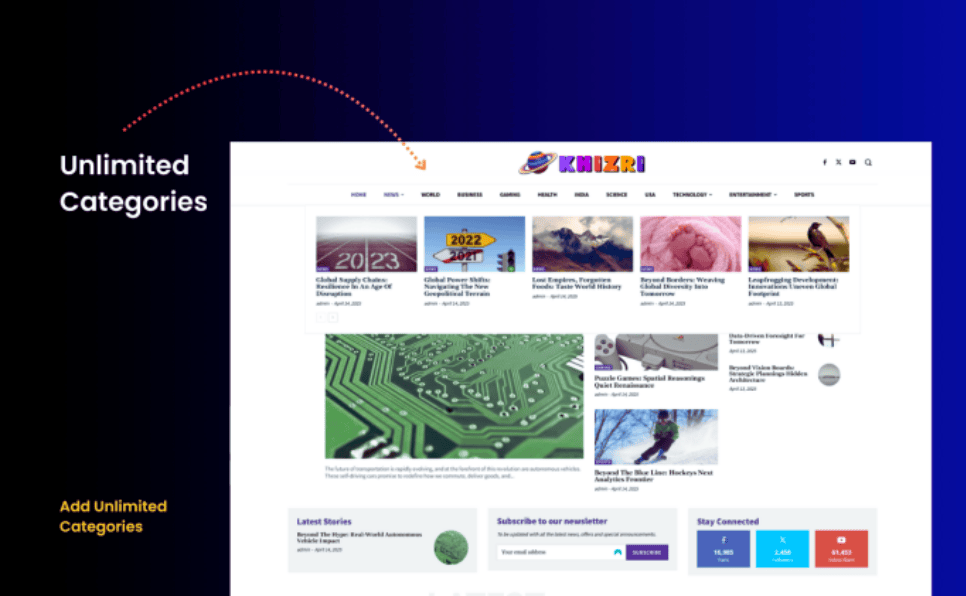
Task: Open search with the magnifier icon
Action: [x=868, y=162]
